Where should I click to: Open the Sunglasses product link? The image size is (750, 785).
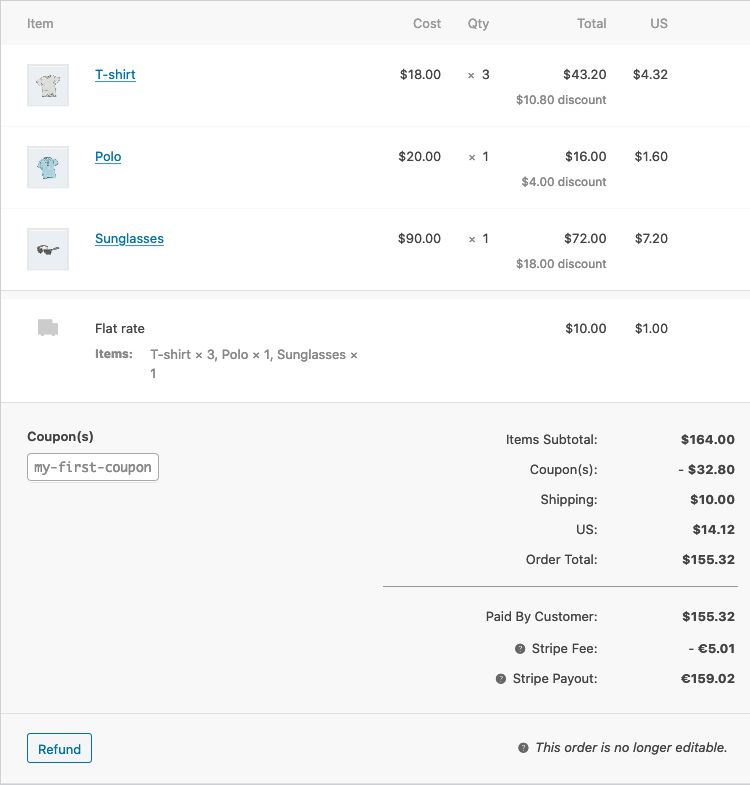pos(129,239)
